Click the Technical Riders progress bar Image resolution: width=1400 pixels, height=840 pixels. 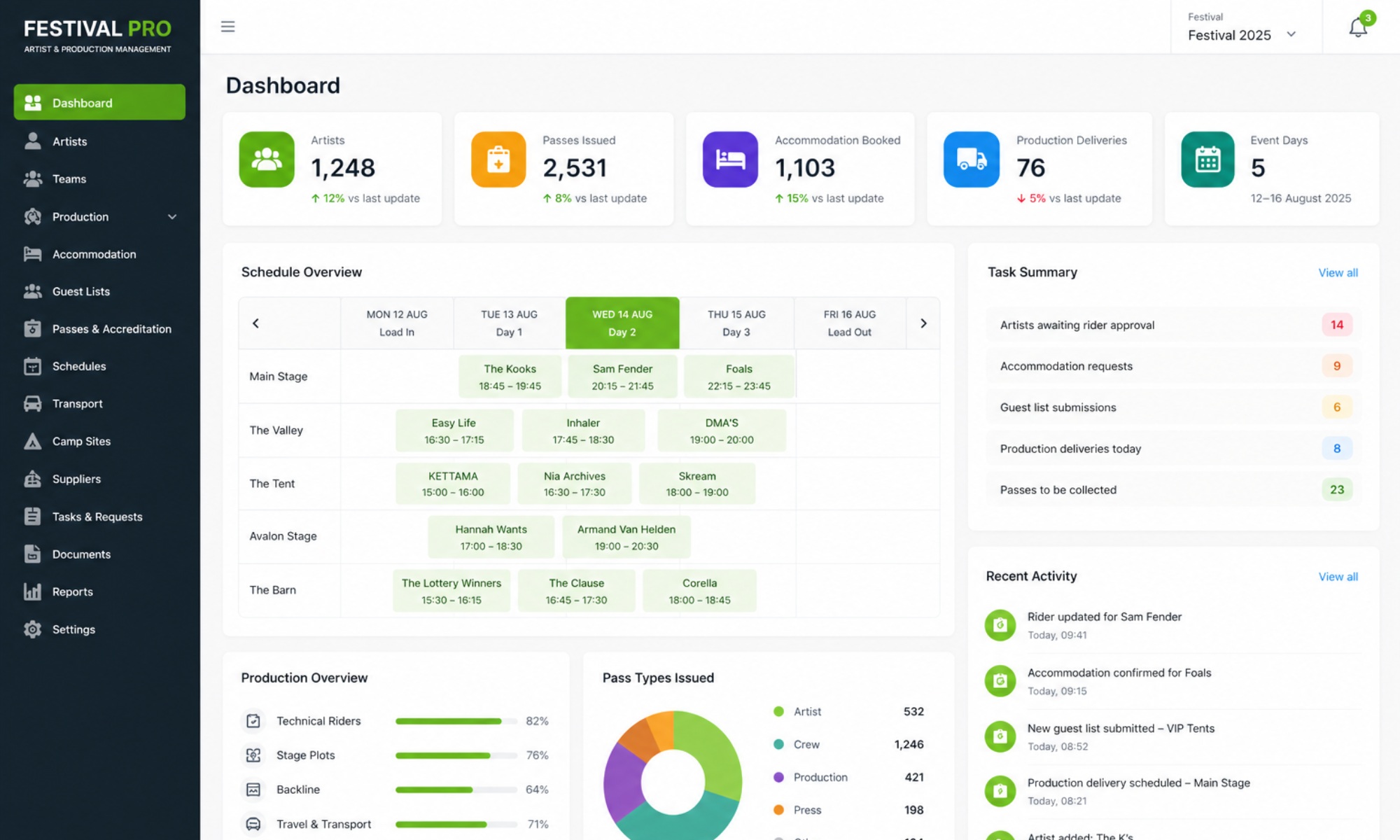click(x=456, y=721)
